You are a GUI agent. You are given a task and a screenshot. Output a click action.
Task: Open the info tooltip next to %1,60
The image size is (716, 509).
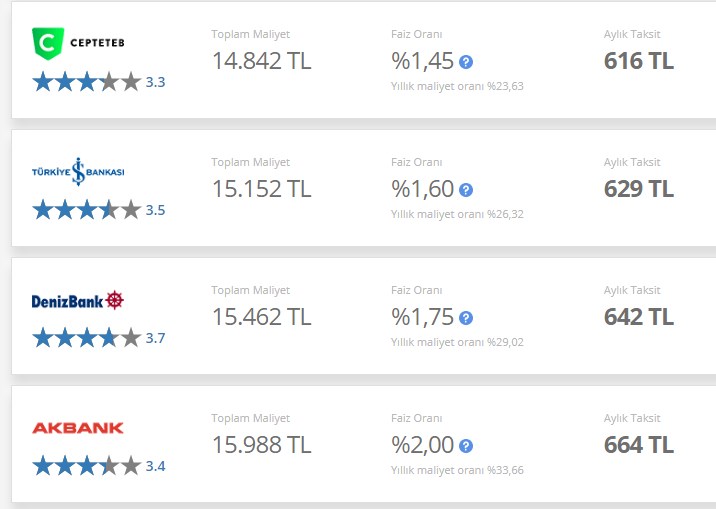[x=466, y=190]
